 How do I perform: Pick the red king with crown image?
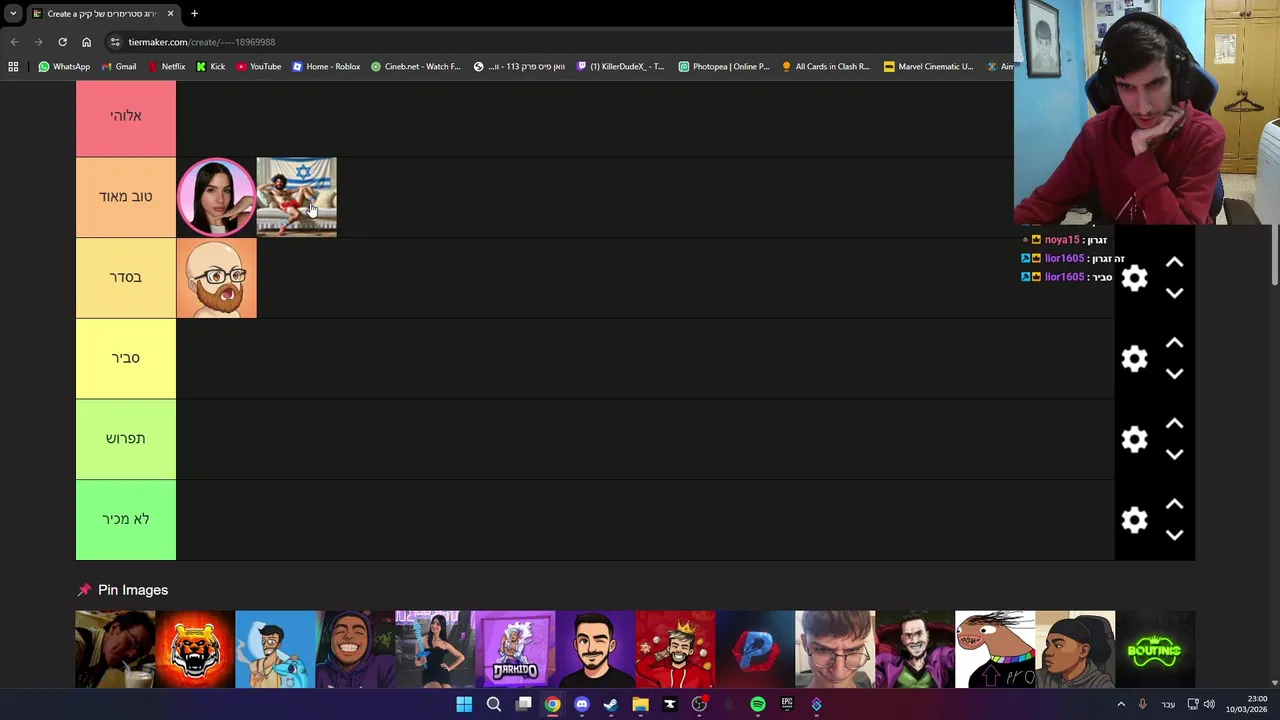pos(675,650)
